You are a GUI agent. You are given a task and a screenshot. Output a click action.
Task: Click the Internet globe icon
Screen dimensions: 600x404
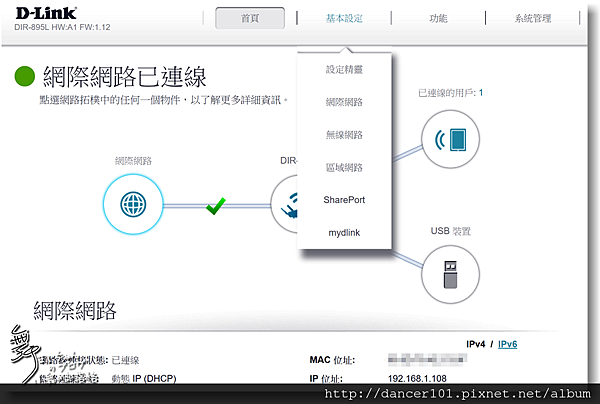tap(133, 204)
